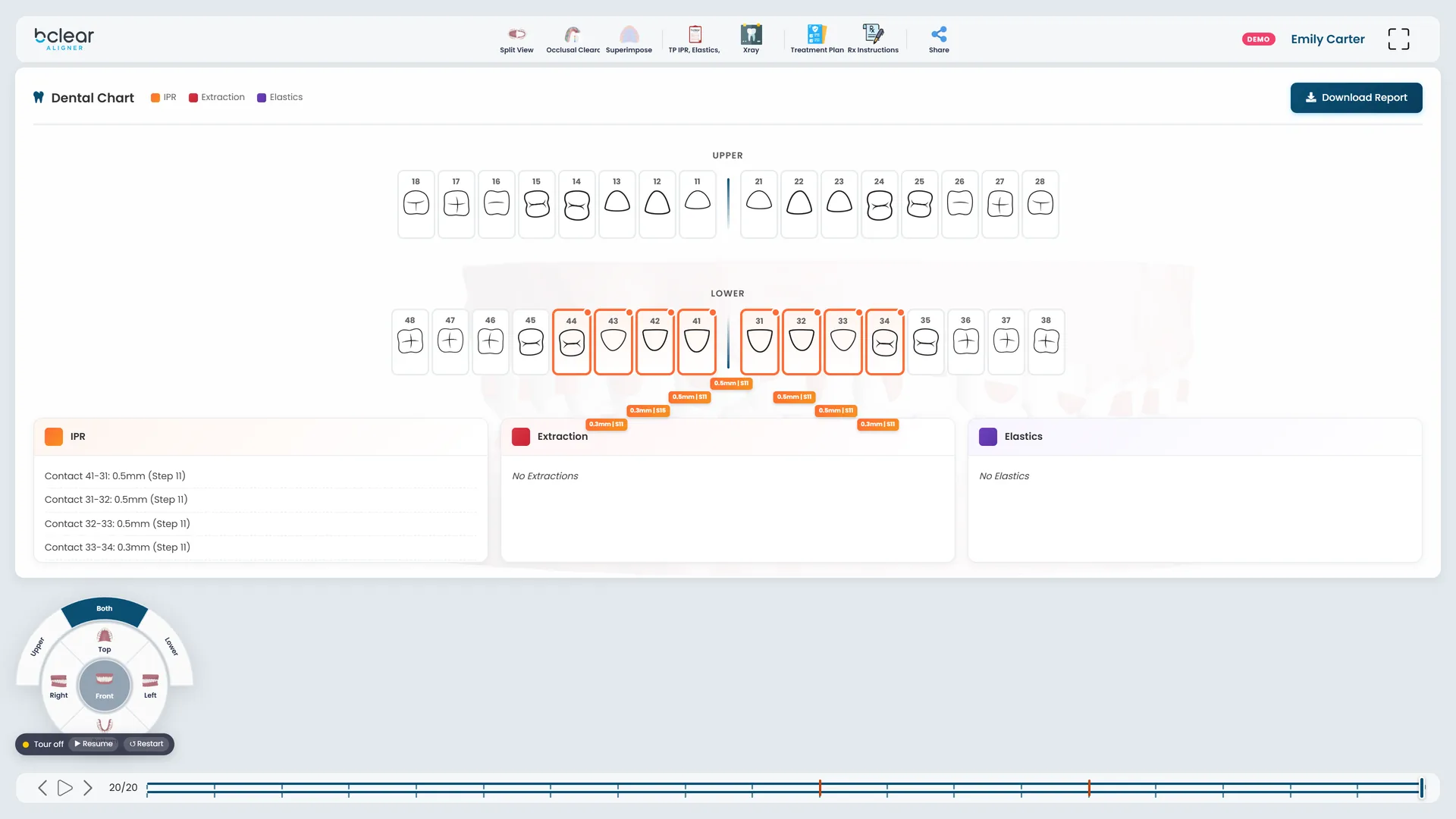The width and height of the screenshot is (1456, 819).
Task: Click the second orange timeline marker
Action: [x=1089, y=788]
